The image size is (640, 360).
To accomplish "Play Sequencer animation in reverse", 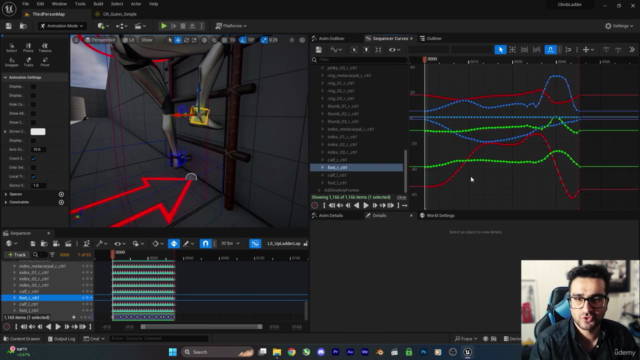I will point(49,327).
